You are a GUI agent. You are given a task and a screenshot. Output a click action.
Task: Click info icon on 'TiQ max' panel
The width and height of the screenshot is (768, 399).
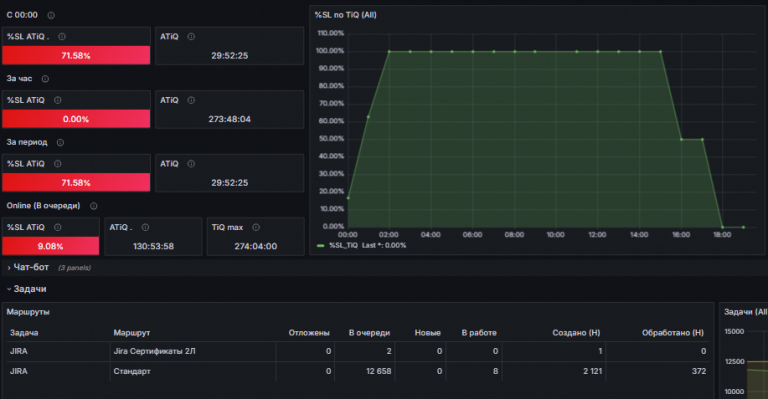[x=256, y=227]
